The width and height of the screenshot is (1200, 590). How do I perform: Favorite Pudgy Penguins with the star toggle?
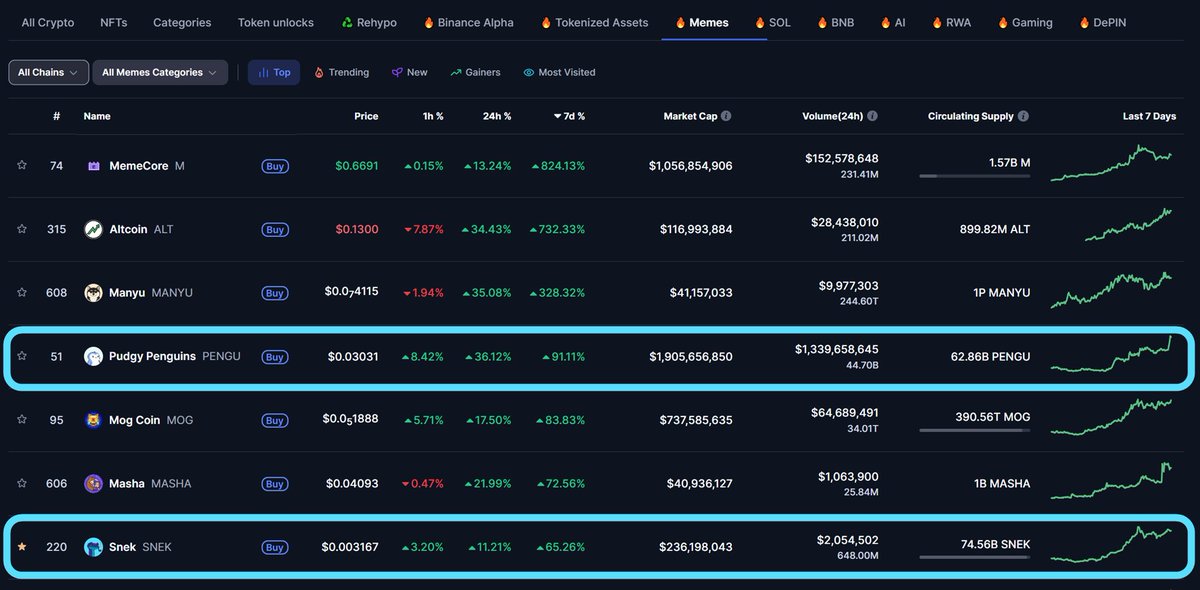click(22, 356)
